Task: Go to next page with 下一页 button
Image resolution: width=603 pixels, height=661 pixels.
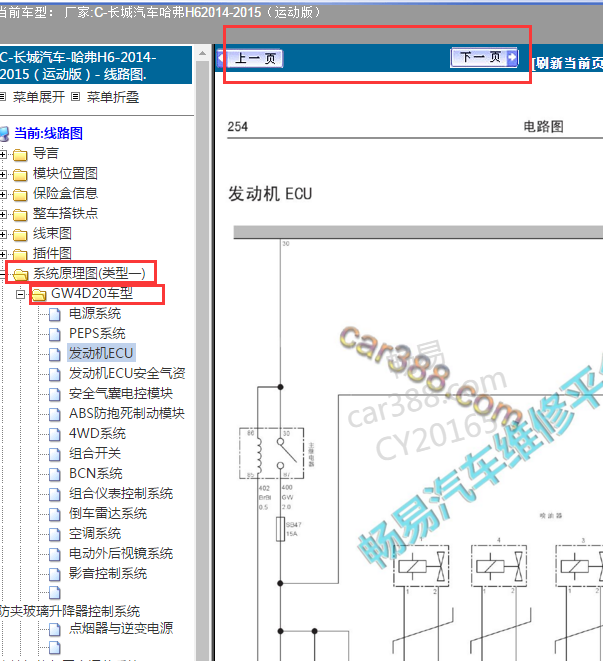Action: 484,57
